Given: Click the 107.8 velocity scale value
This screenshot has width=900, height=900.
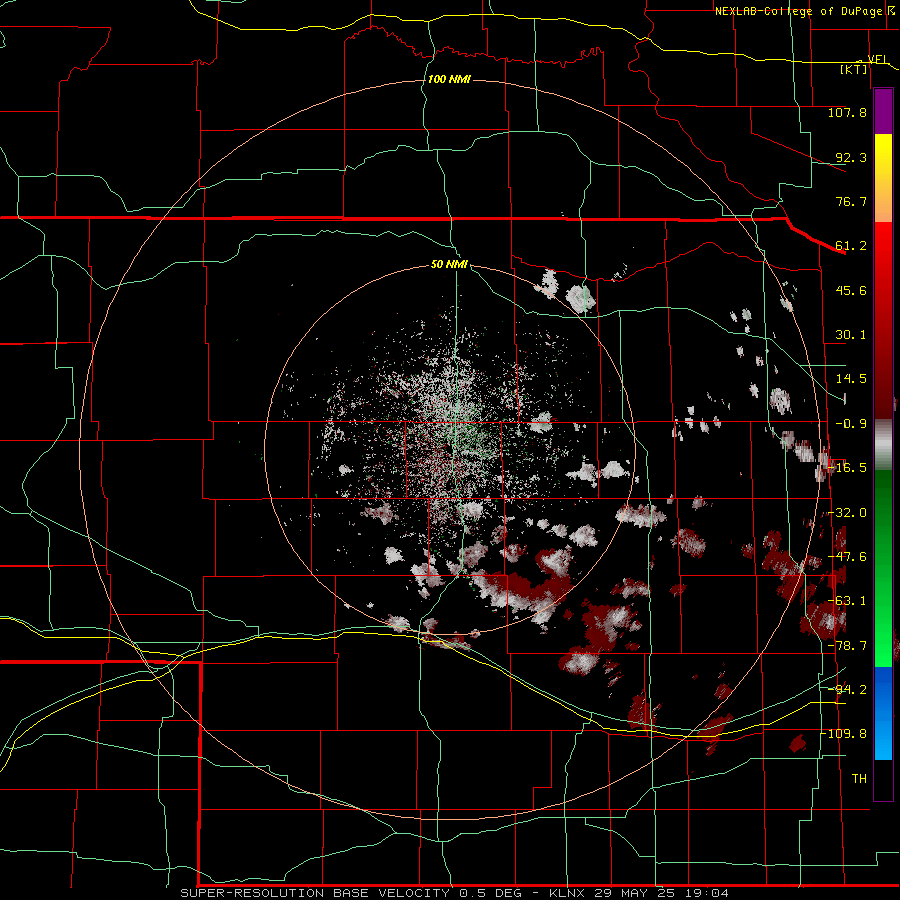Looking at the screenshot, I should point(847,112).
